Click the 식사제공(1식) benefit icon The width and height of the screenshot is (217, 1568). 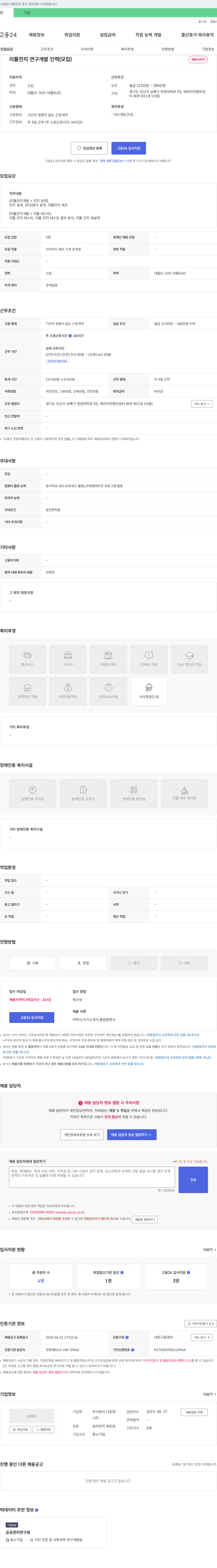149,691
